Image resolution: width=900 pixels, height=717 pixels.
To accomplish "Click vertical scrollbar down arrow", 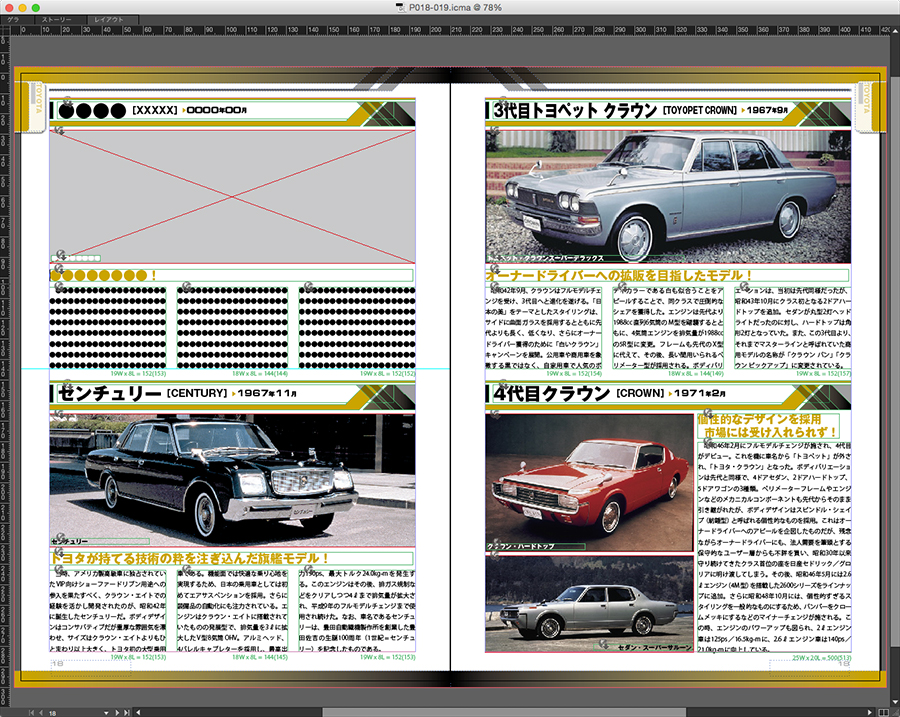I will coord(895,702).
